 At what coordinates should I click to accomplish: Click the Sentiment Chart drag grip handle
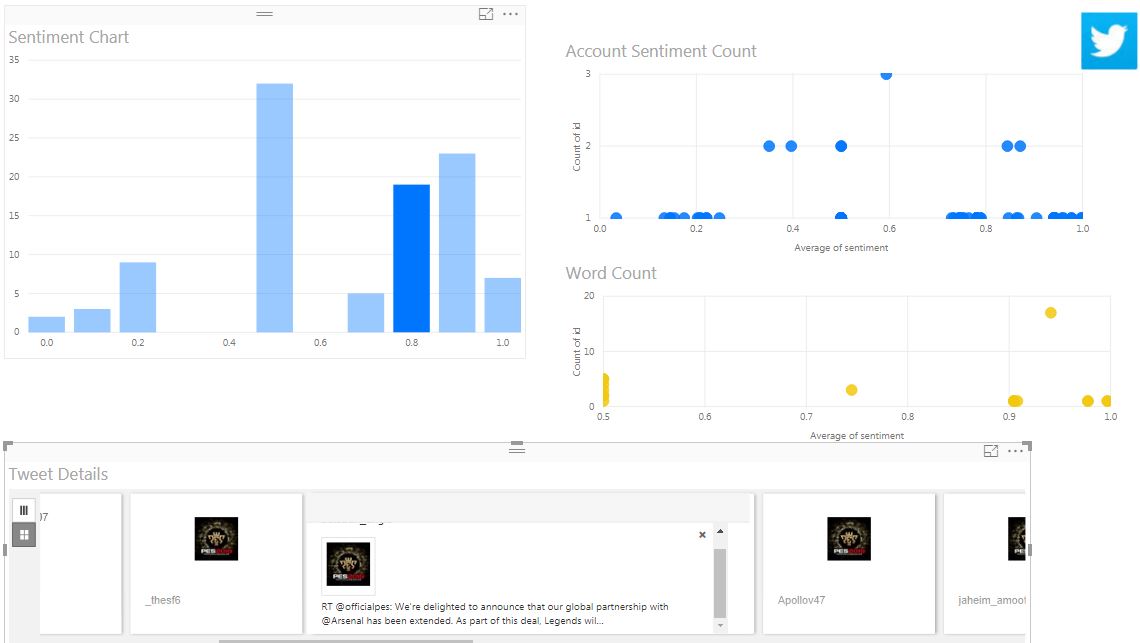point(265,14)
